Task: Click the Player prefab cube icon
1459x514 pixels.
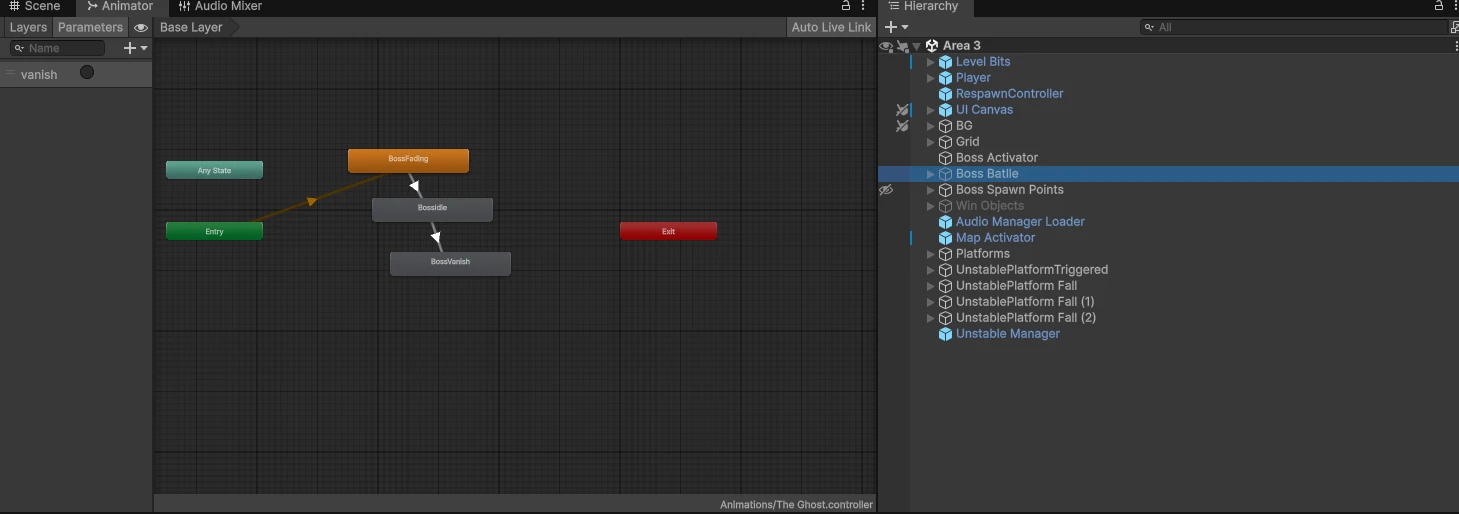Action: click(x=945, y=78)
